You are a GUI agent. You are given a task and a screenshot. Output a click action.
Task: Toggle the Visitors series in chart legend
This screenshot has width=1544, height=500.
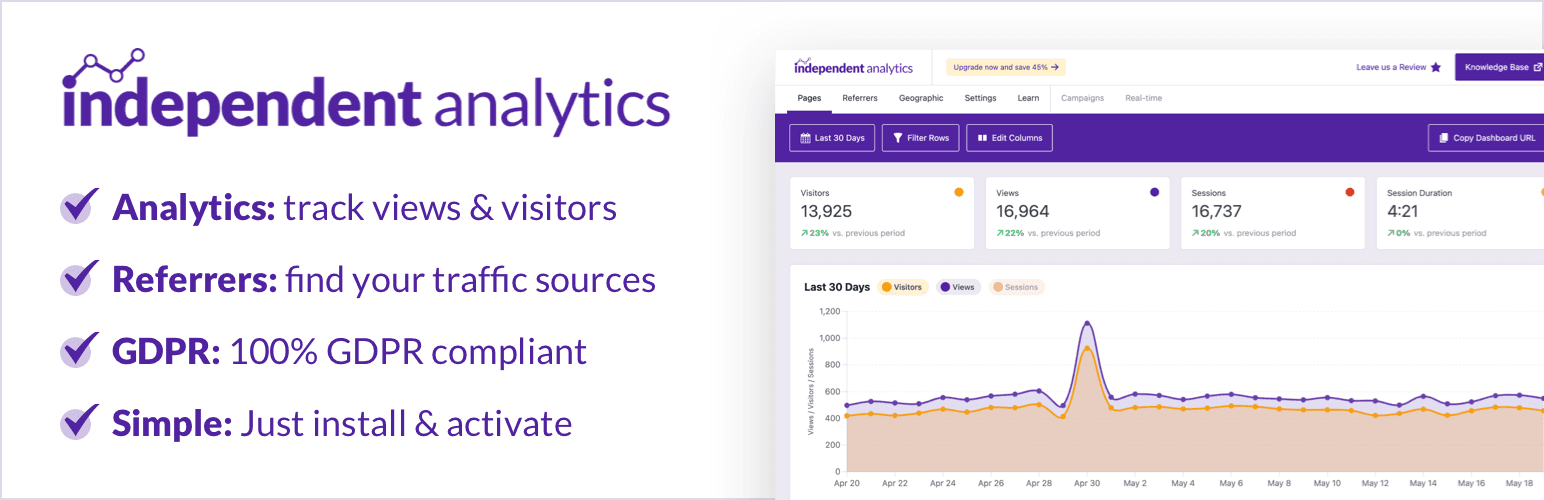tap(903, 287)
